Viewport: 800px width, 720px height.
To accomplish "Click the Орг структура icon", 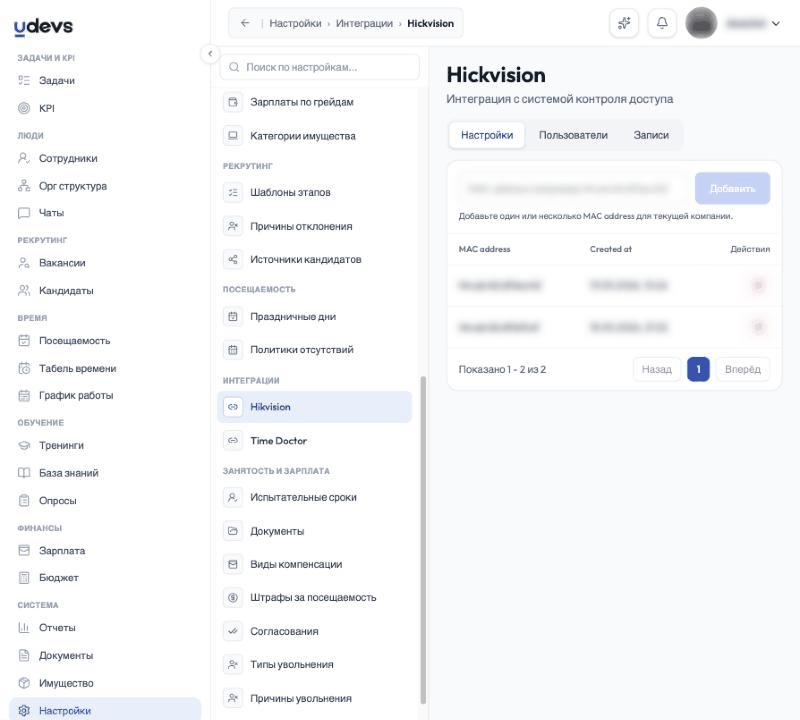I will pos(24,186).
